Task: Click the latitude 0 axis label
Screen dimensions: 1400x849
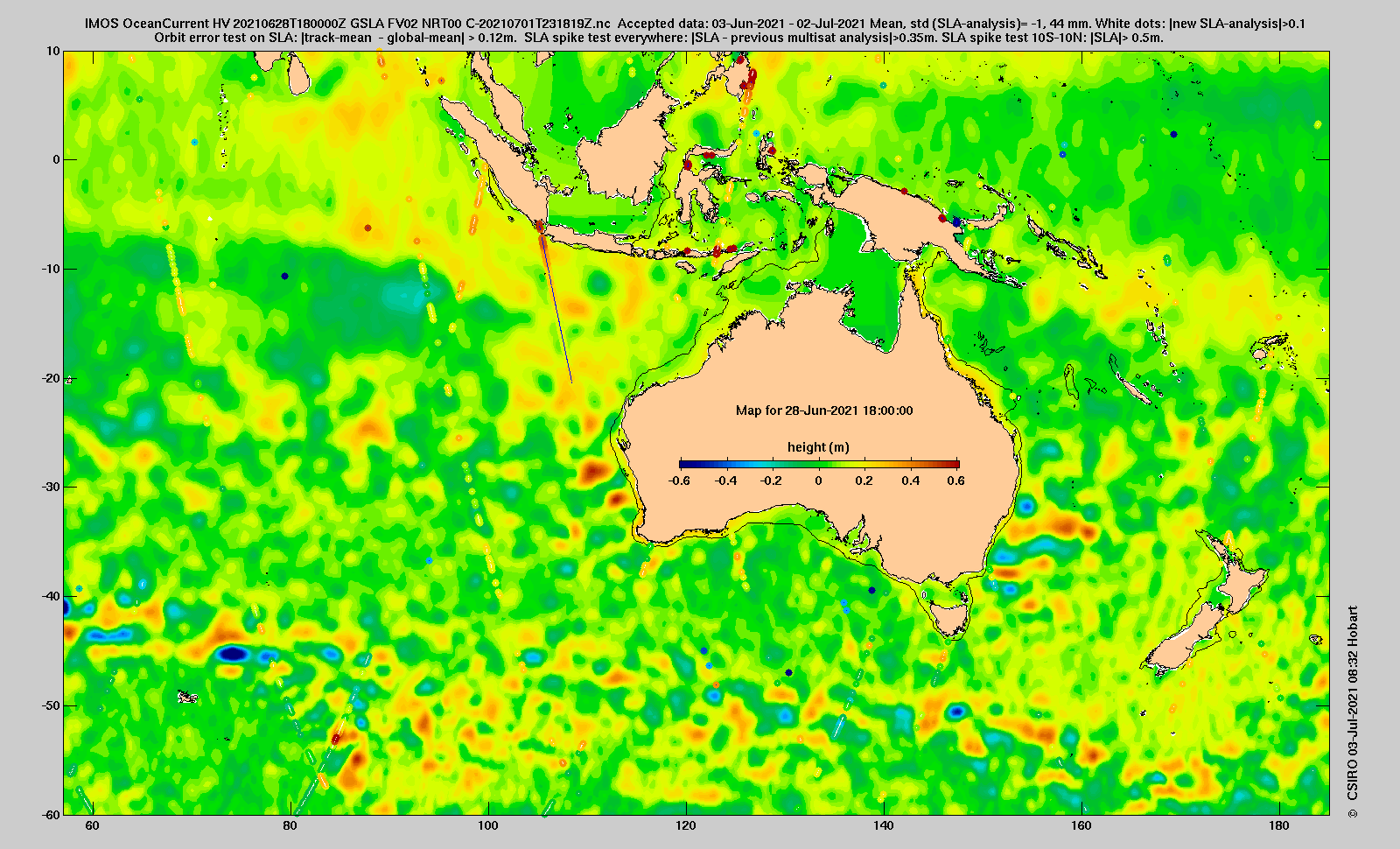Action: click(x=57, y=160)
